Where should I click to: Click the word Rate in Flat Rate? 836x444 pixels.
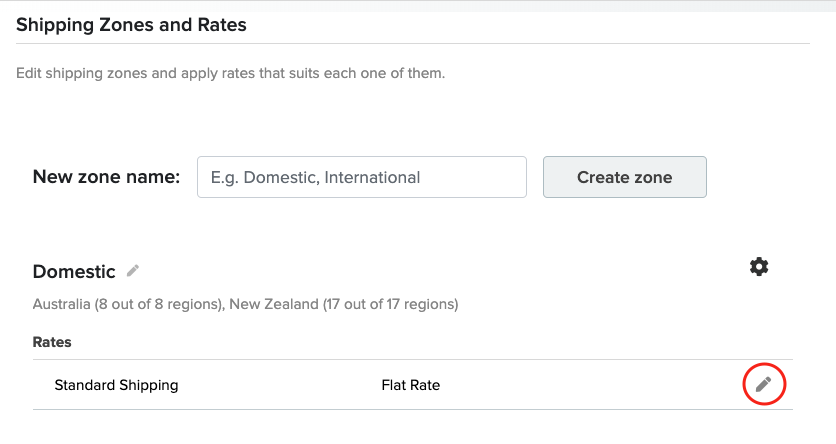pos(425,385)
